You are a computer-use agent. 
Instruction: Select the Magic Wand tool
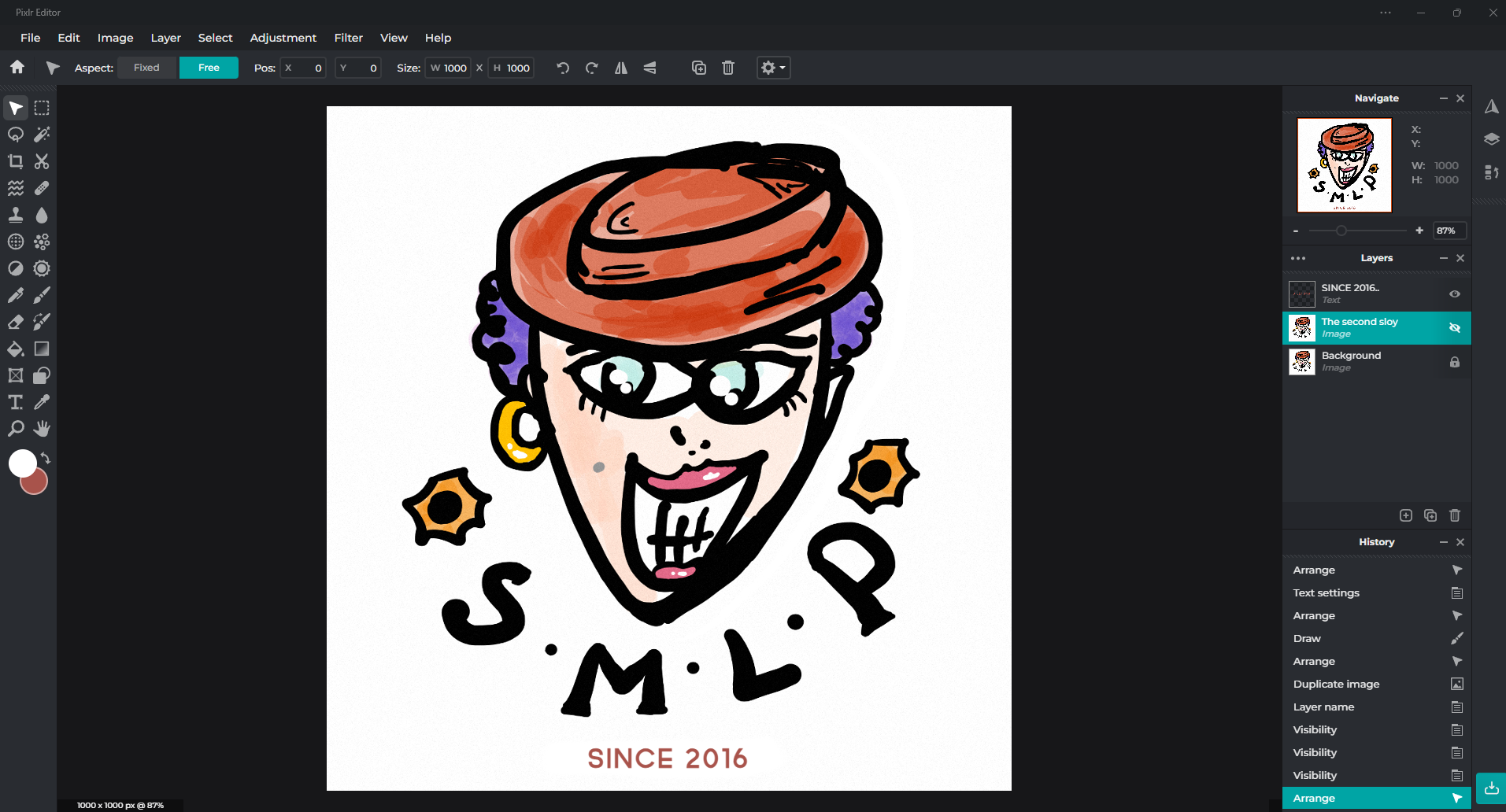point(42,135)
